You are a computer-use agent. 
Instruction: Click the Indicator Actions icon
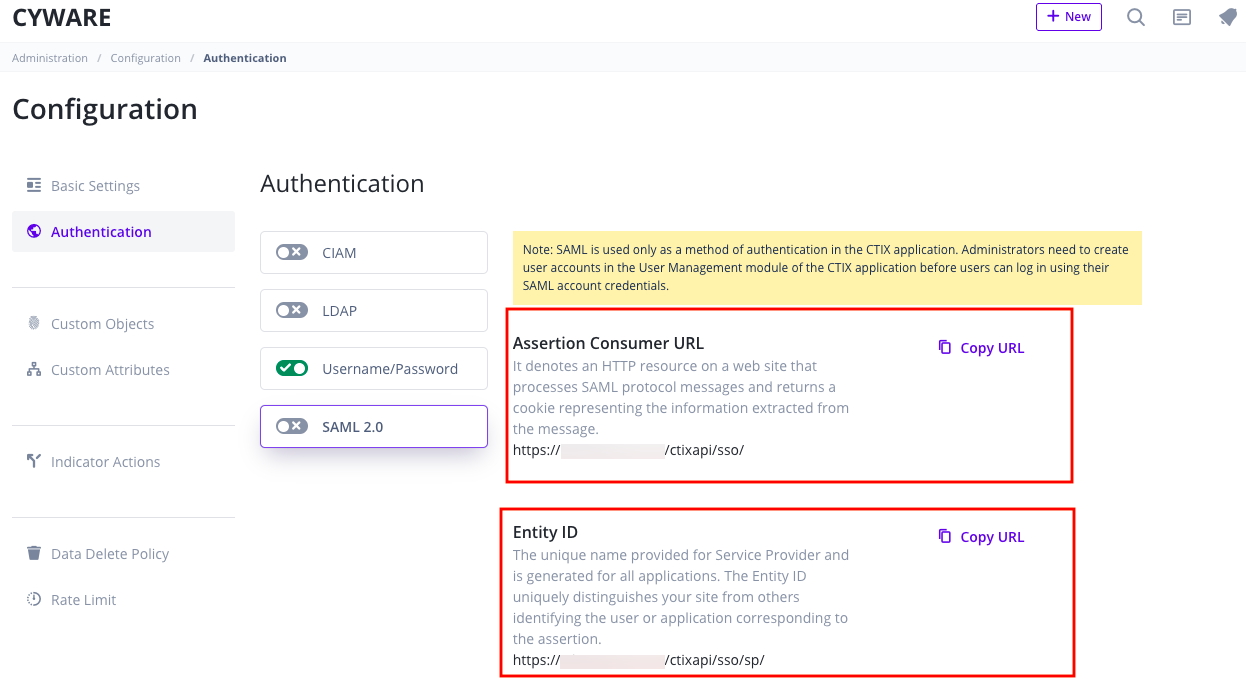[x=34, y=461]
